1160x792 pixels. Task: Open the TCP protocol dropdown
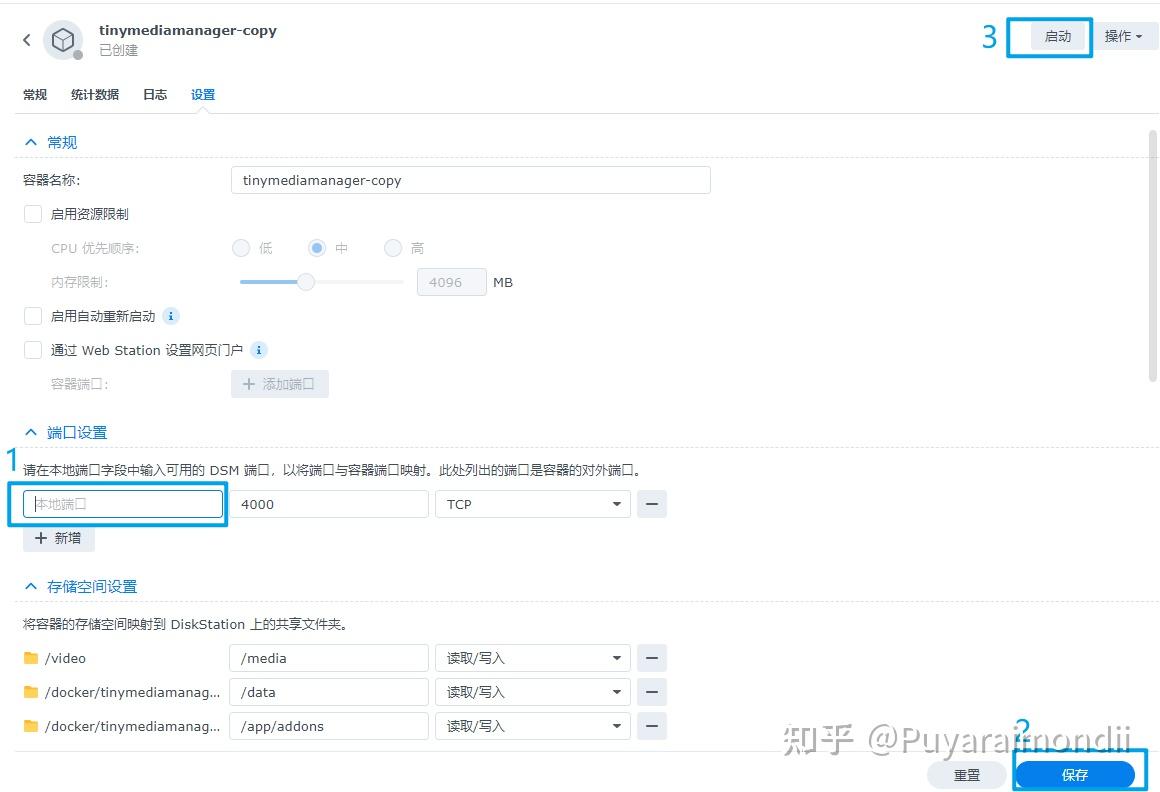pos(532,504)
